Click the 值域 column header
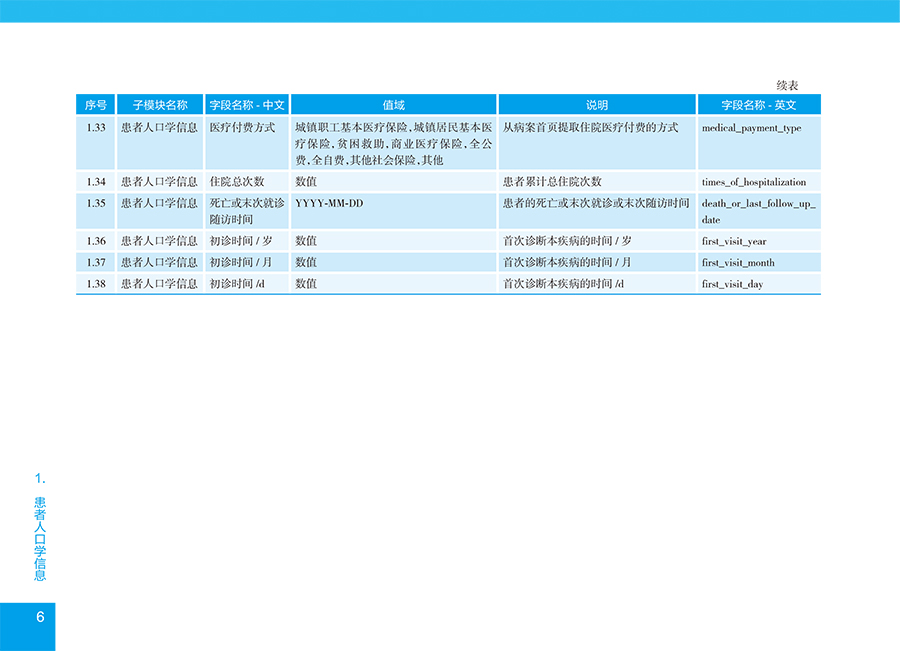Viewport: 900px width, 651px height. tap(394, 105)
